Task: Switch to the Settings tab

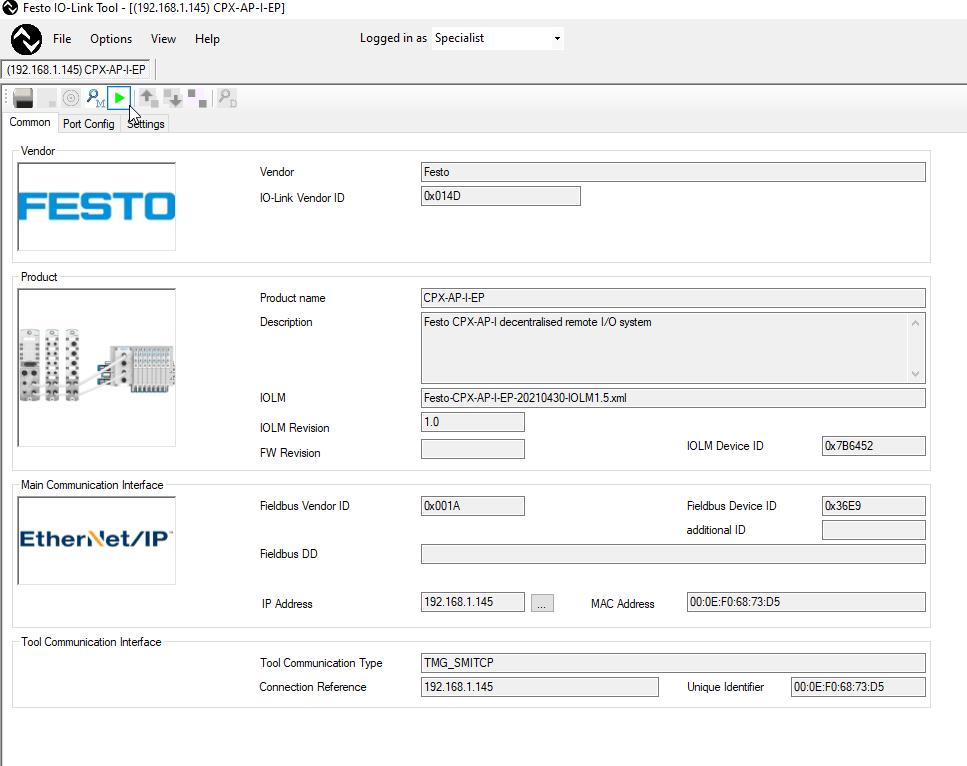Action: tap(146, 124)
